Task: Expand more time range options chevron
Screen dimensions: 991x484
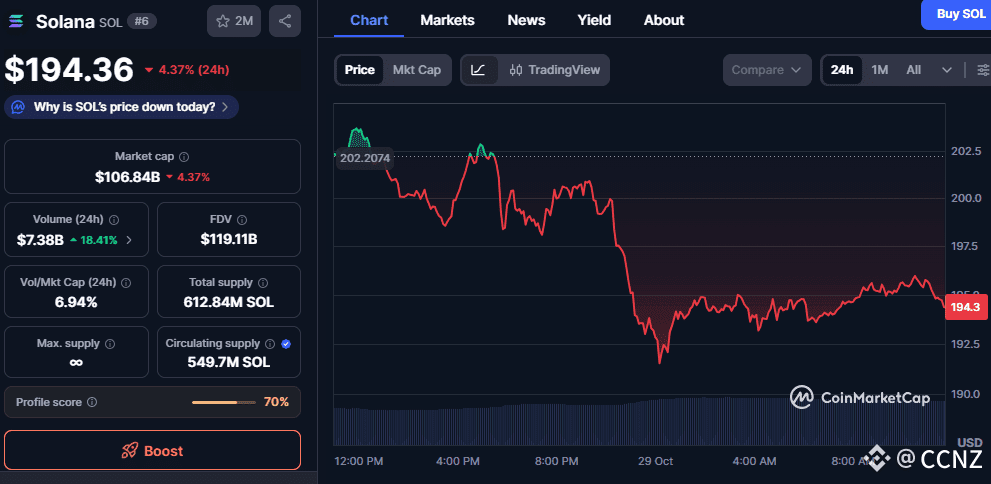Action: (947, 70)
